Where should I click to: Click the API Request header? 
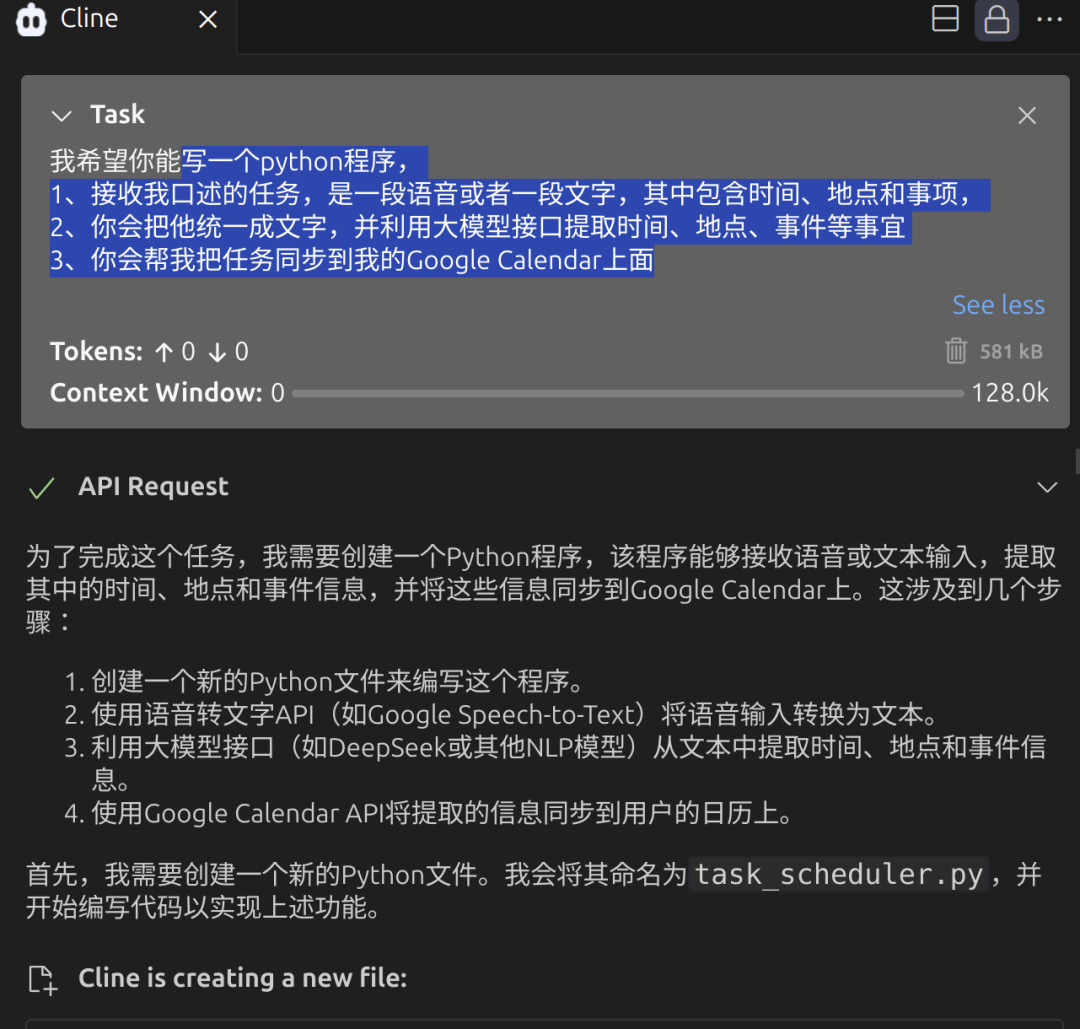(x=153, y=486)
